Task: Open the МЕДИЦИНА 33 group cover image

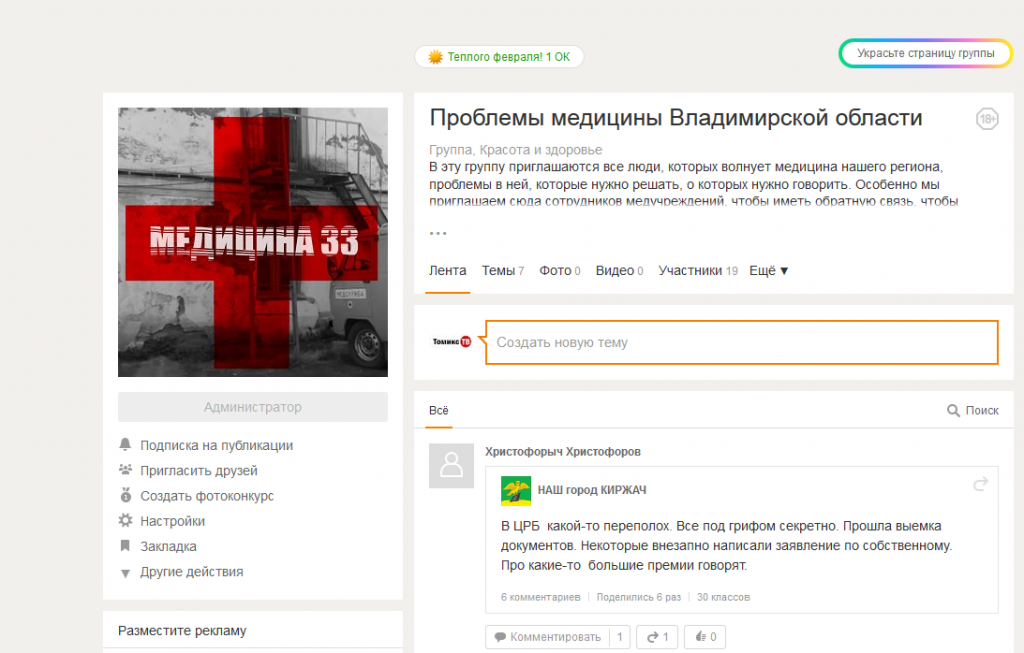Action: 253,242
